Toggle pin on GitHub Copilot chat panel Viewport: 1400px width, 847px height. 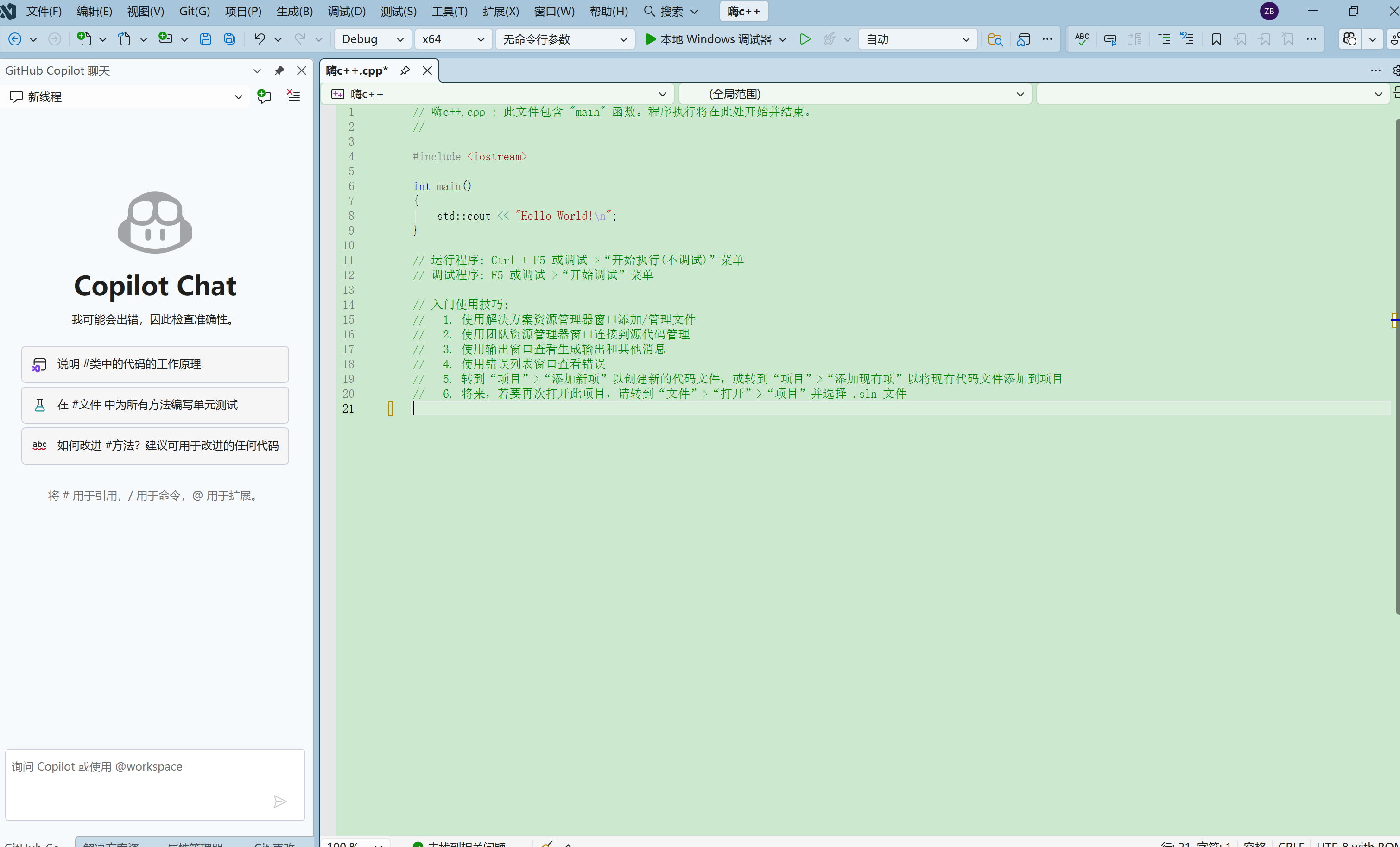(279, 70)
